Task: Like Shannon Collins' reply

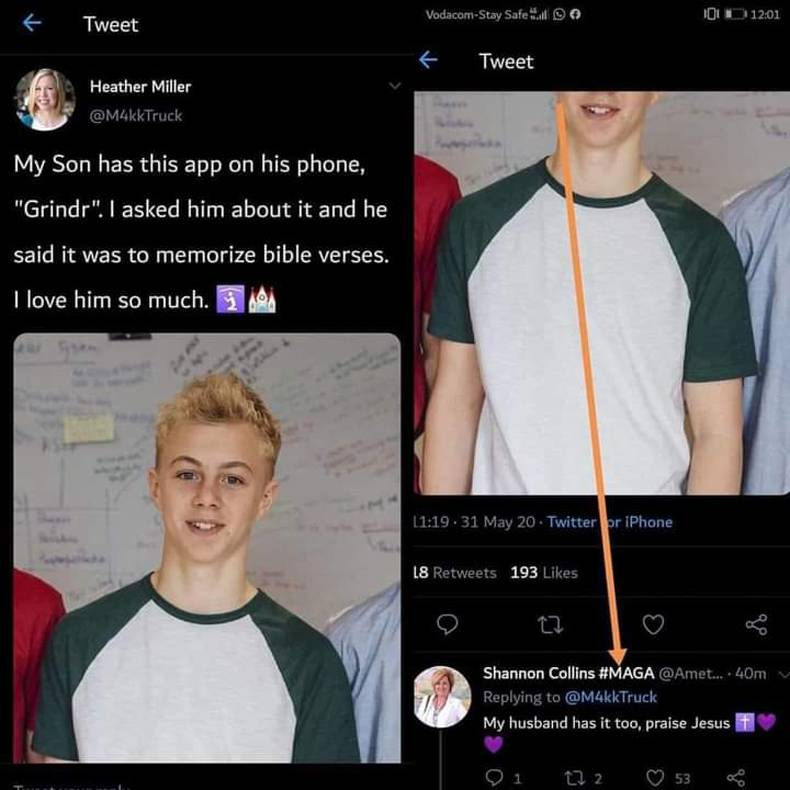Action: (x=655, y=777)
